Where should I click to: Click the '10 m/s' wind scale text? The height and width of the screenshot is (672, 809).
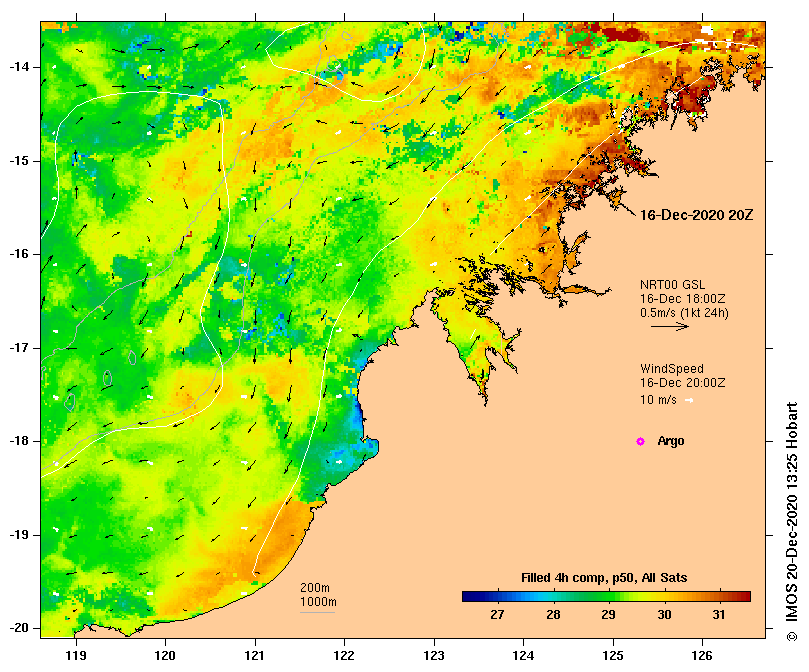coord(658,400)
